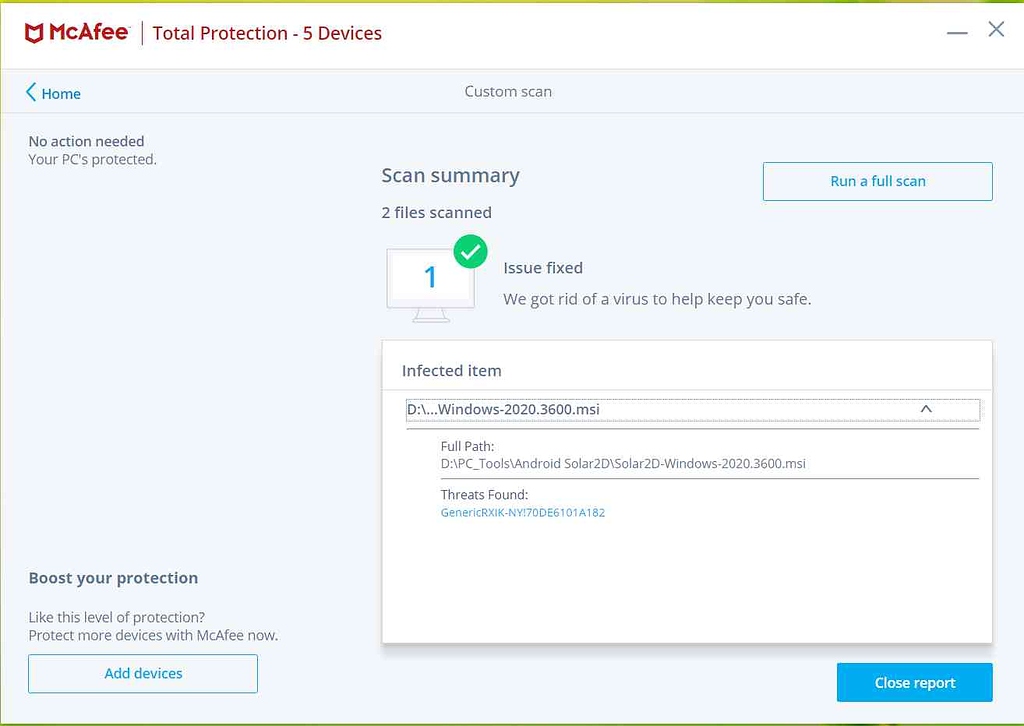Select the monitor graphic showing 1 issue
The width and height of the screenshot is (1024, 726).
tap(432, 281)
